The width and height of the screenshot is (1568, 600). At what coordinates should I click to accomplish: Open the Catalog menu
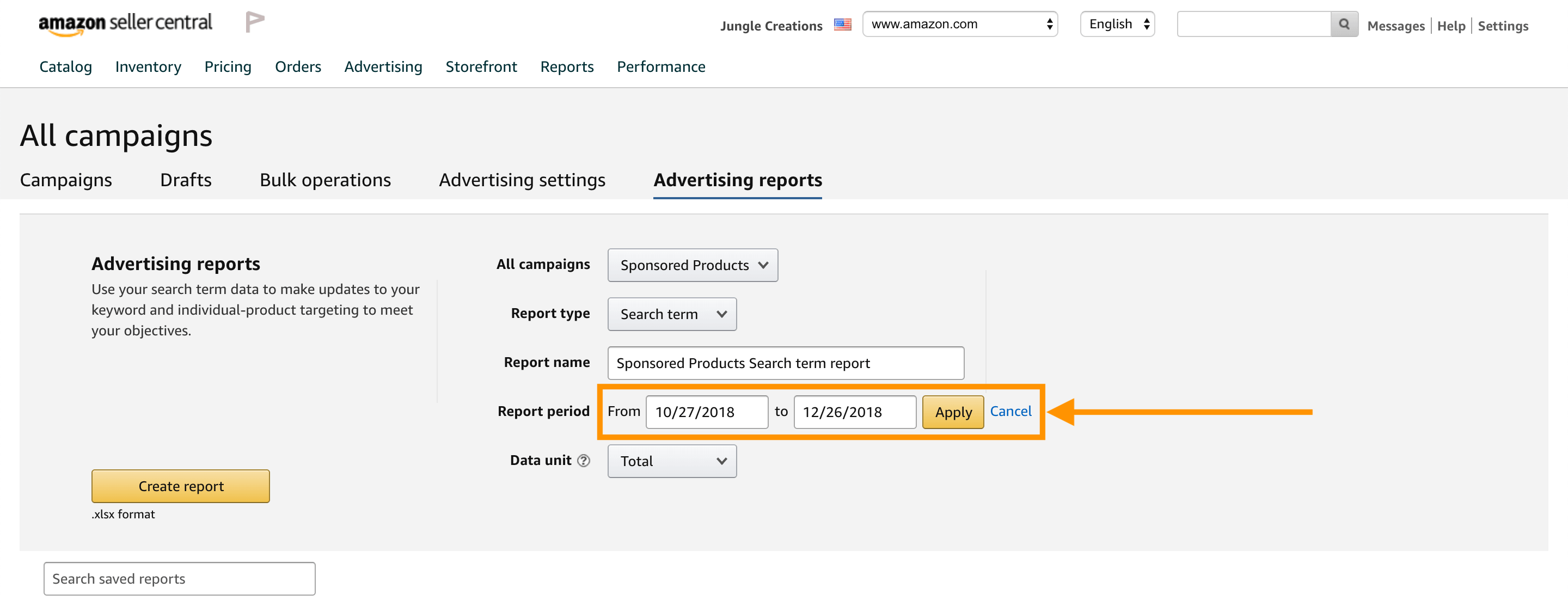[x=66, y=67]
